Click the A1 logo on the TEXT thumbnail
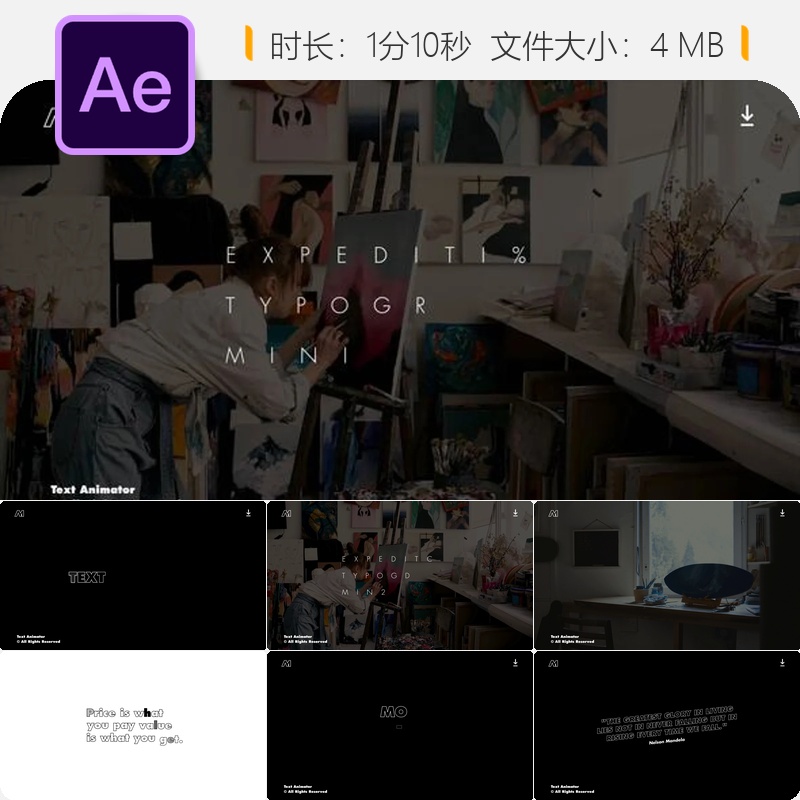This screenshot has width=800, height=800. point(17,513)
